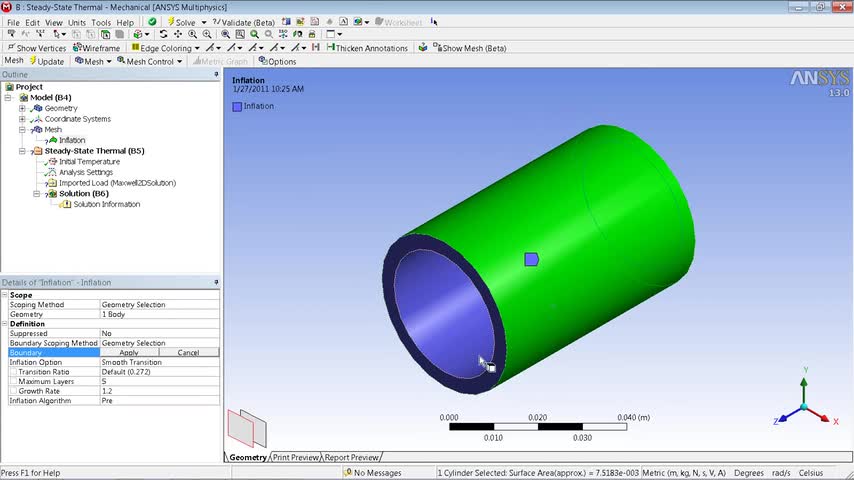Click the Metric Graph button
Image resolution: width=854 pixels, height=480 pixels.
220,62
